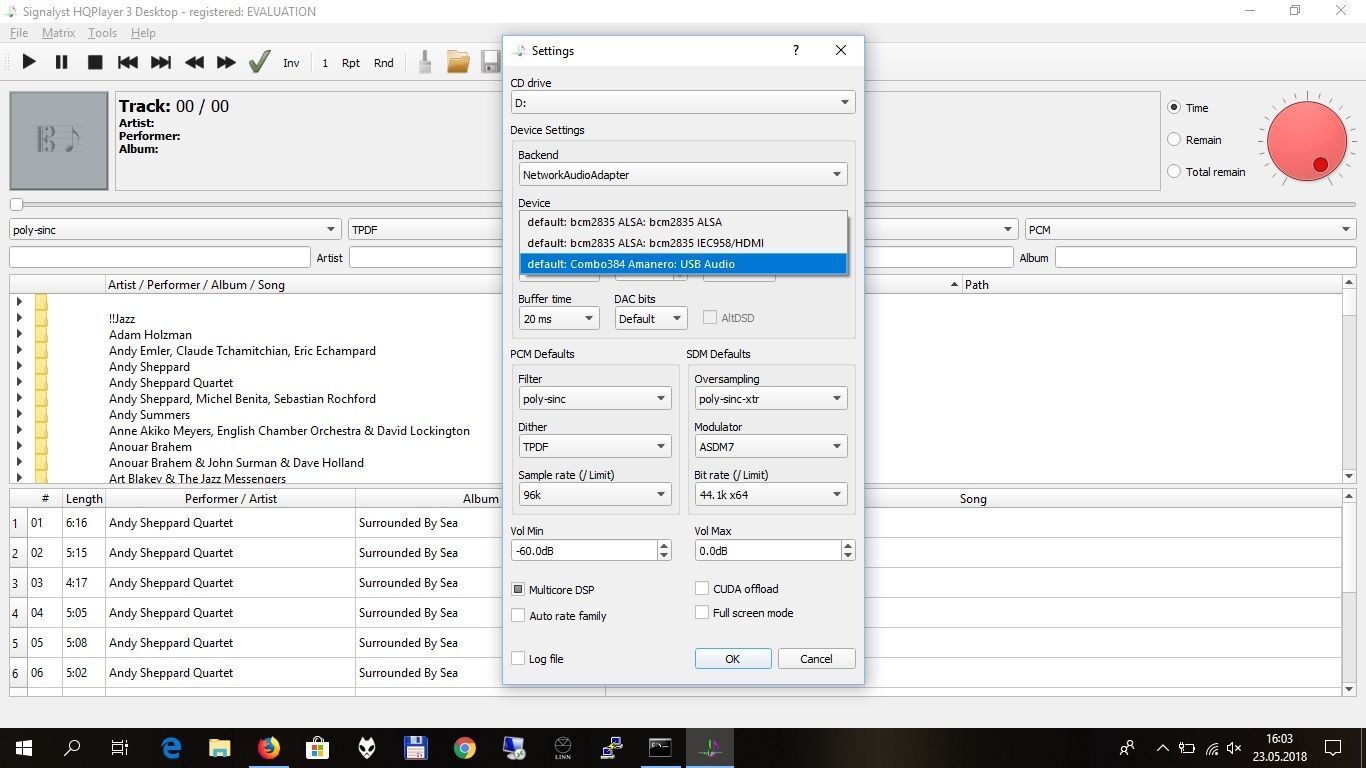This screenshot has width=1366, height=768.
Task: Open the File menu
Action: click(19, 33)
